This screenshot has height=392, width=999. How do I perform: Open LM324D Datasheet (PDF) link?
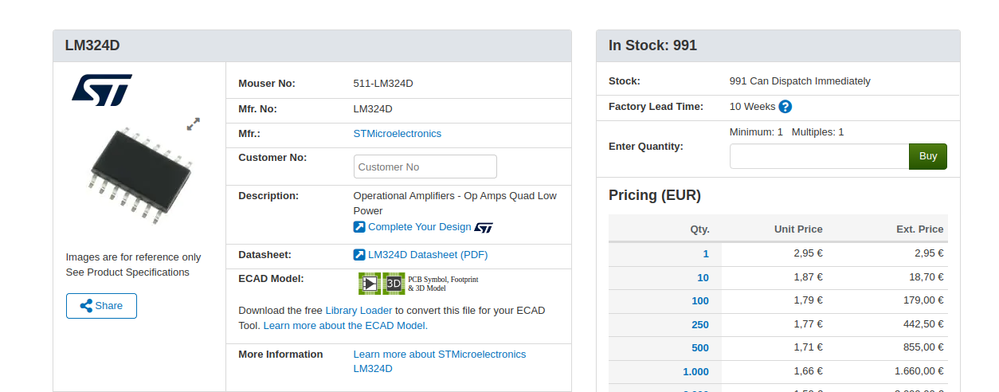[428, 255]
